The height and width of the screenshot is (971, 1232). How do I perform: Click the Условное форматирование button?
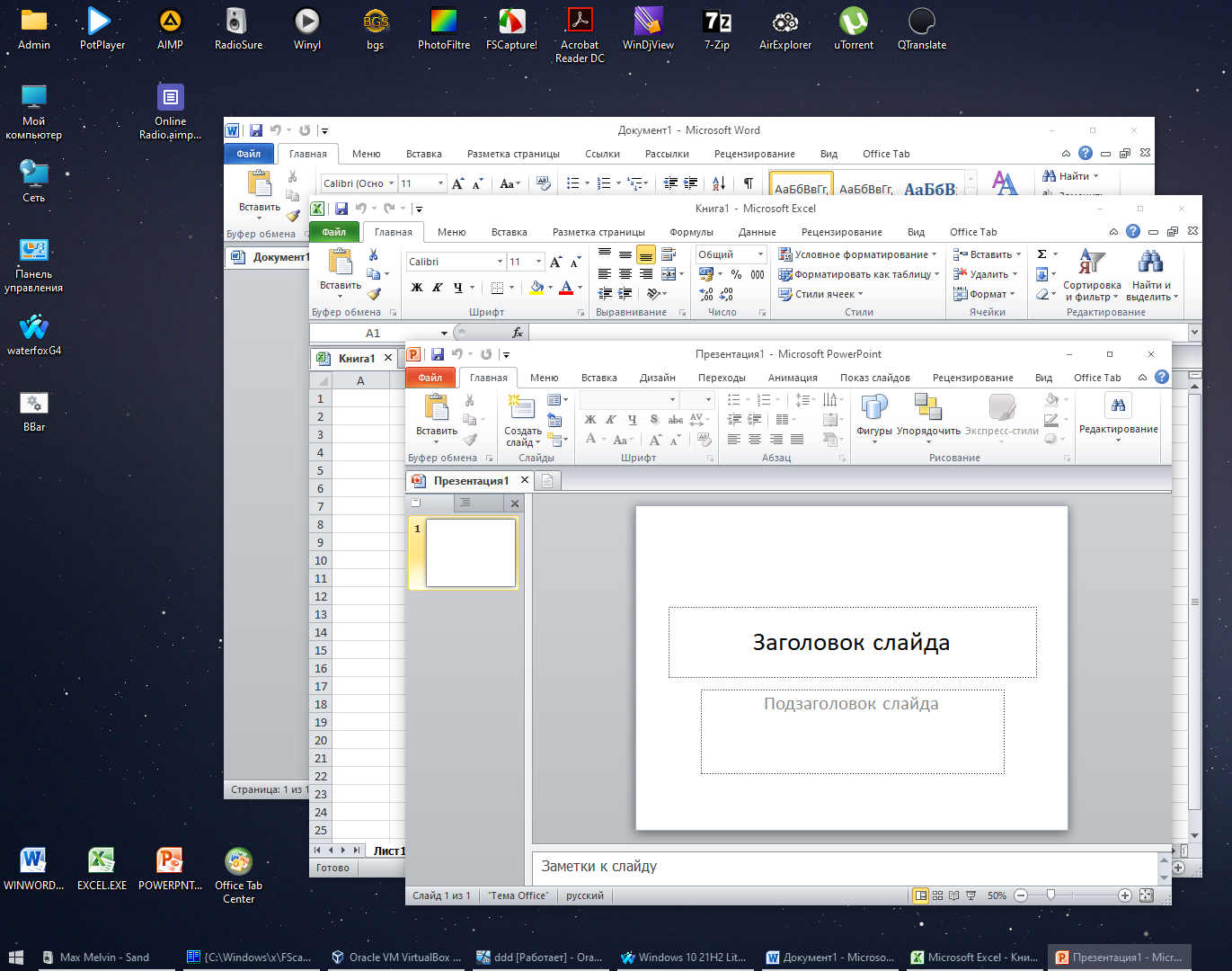[857, 254]
